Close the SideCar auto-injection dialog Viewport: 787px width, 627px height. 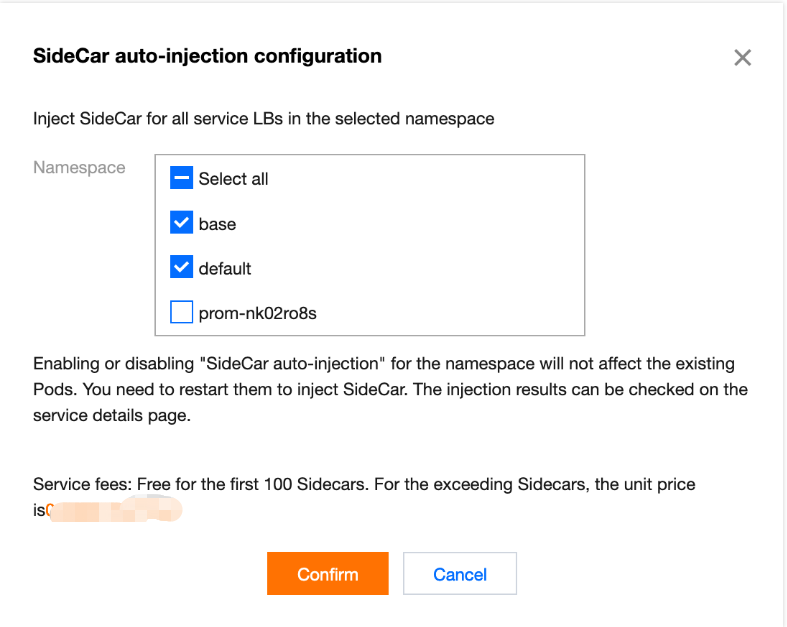coord(742,57)
